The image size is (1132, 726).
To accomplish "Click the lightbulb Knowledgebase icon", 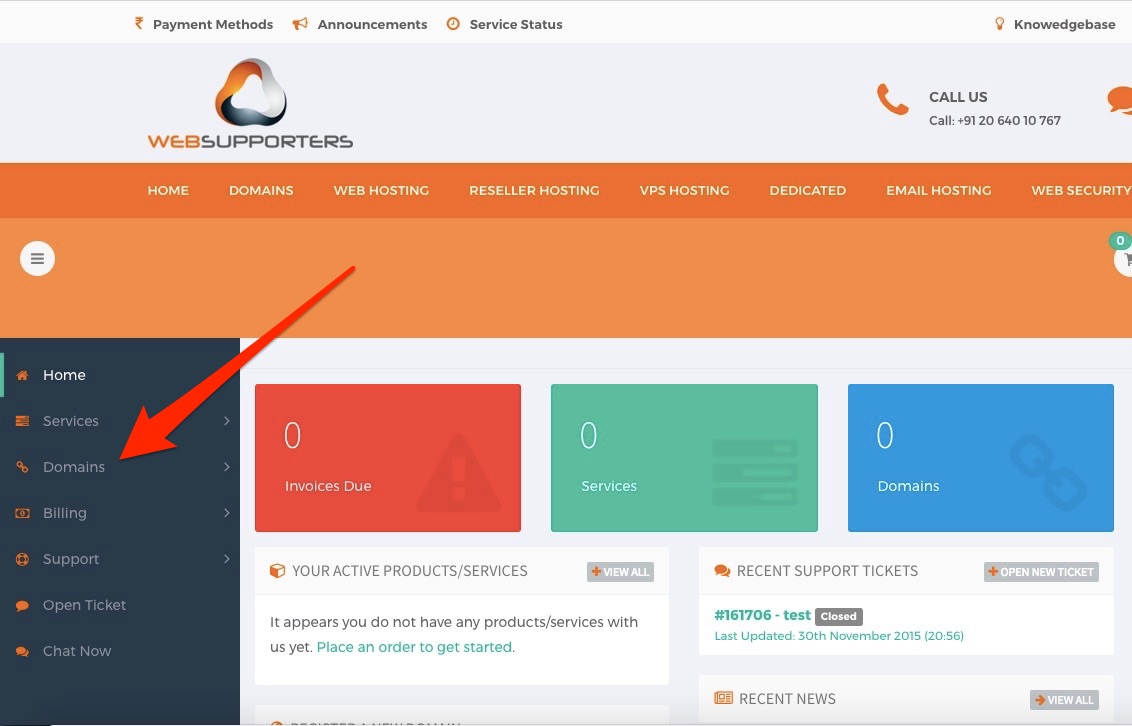I will pyautogui.click(x=1000, y=24).
